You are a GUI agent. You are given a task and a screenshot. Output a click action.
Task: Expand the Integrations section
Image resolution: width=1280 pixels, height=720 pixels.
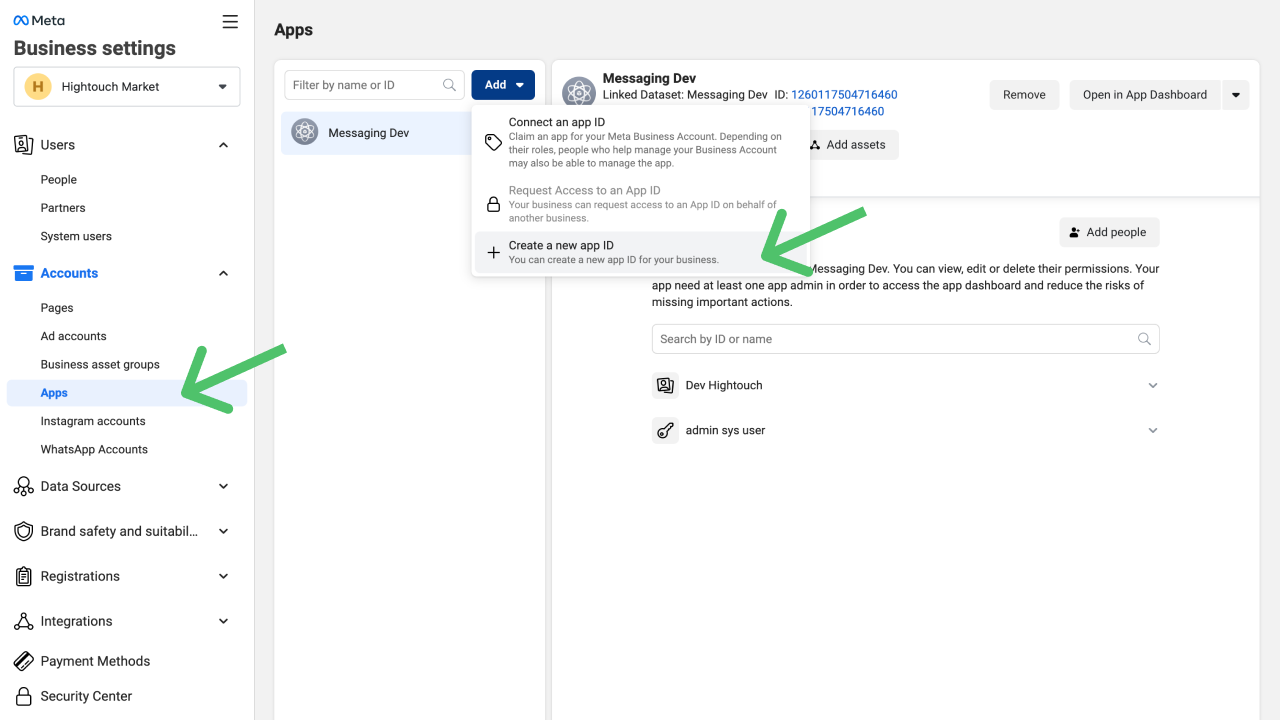223,621
